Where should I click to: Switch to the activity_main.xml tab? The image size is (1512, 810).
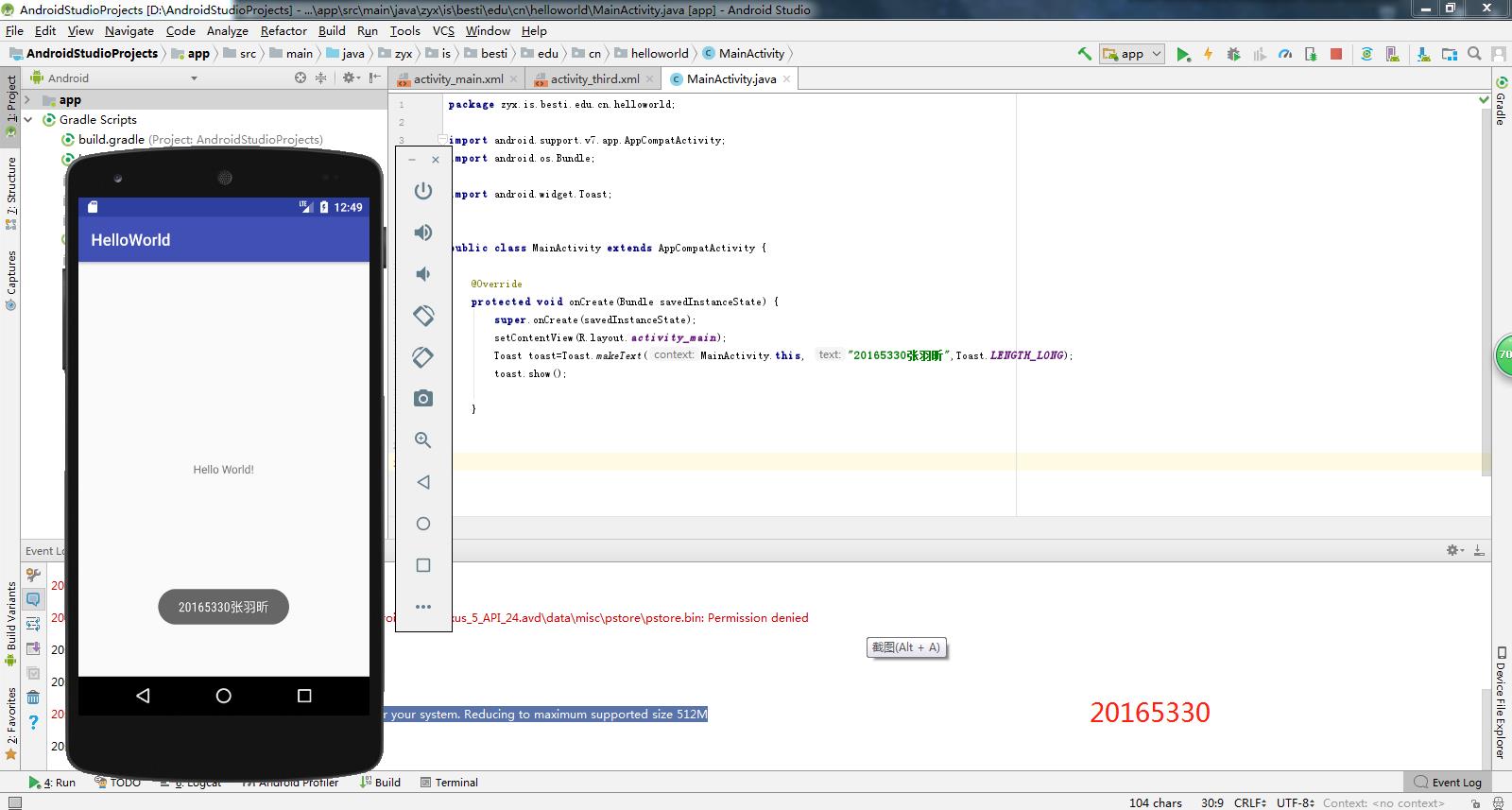458,79
